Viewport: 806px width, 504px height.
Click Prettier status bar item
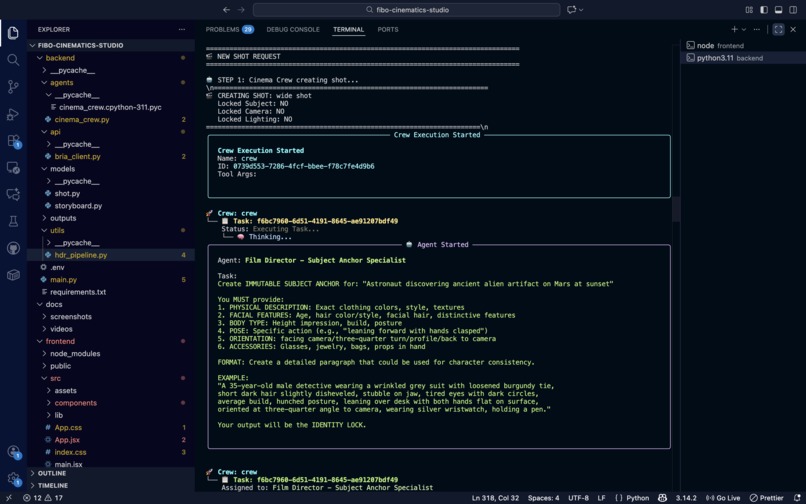[x=766, y=498]
